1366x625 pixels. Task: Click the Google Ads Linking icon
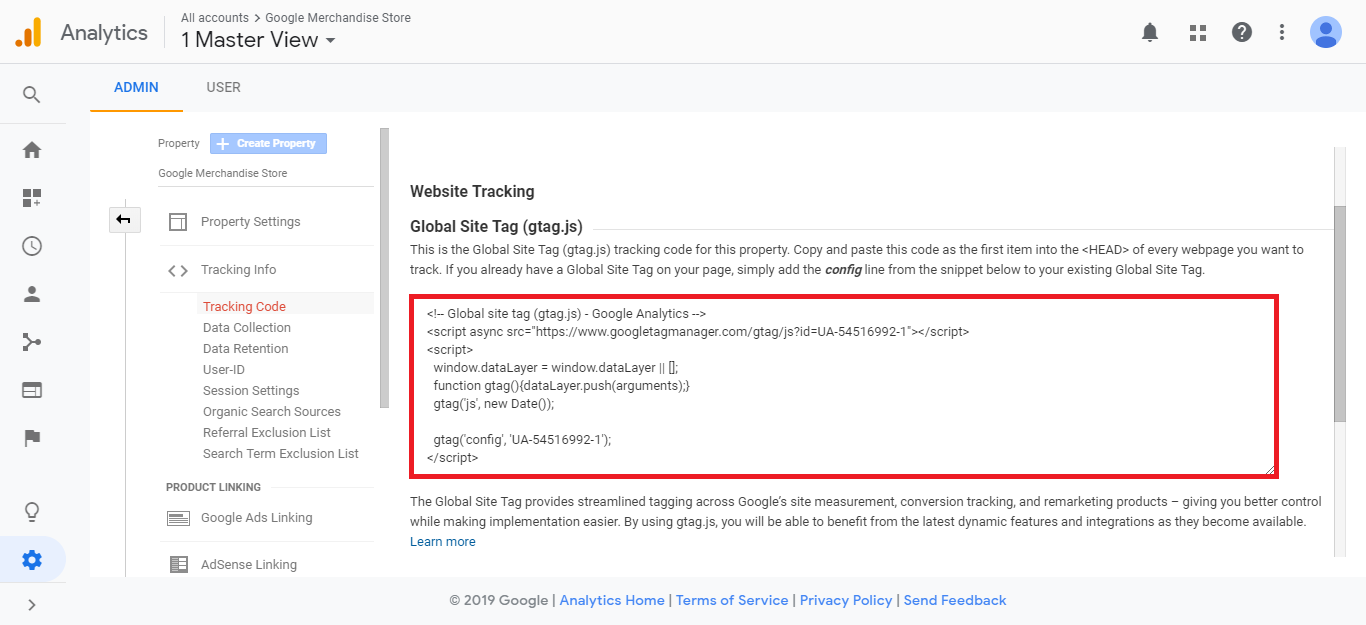178,518
